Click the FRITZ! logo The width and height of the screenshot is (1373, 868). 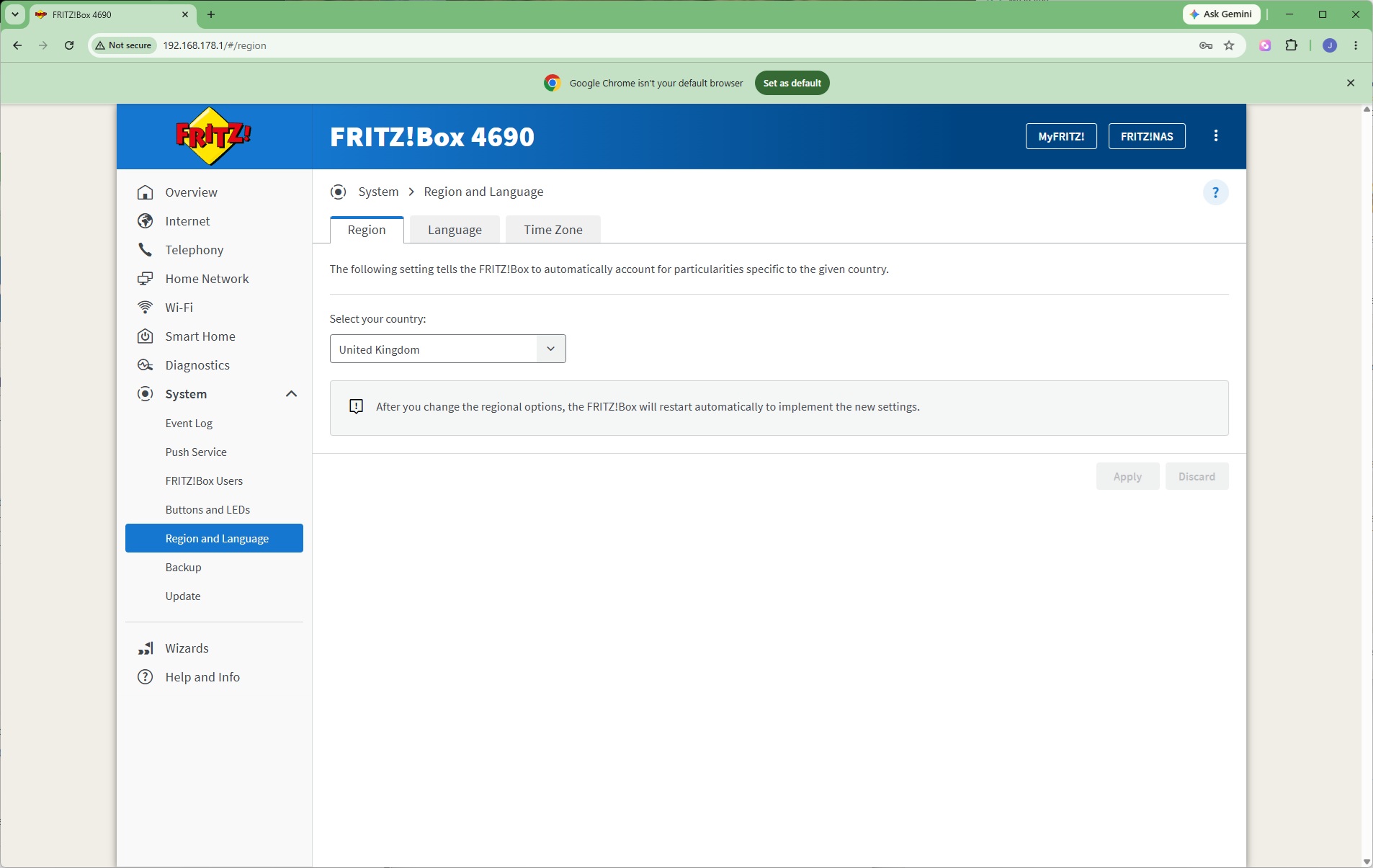point(213,135)
